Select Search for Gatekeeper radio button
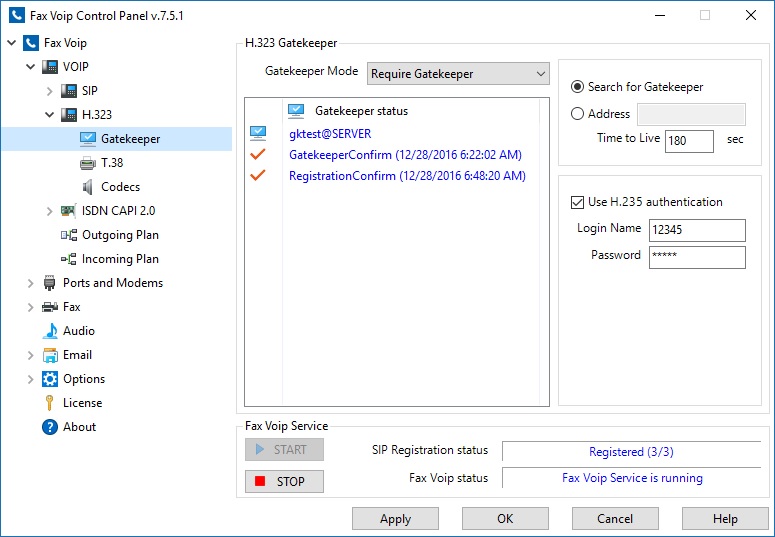775x537 pixels. point(577,87)
